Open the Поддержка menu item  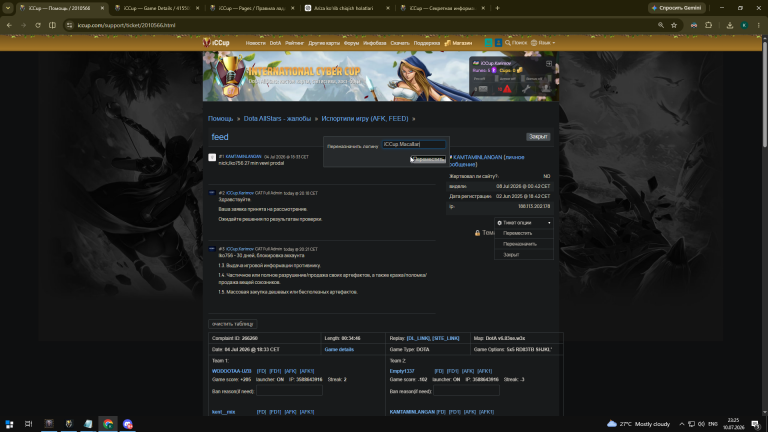(427, 43)
